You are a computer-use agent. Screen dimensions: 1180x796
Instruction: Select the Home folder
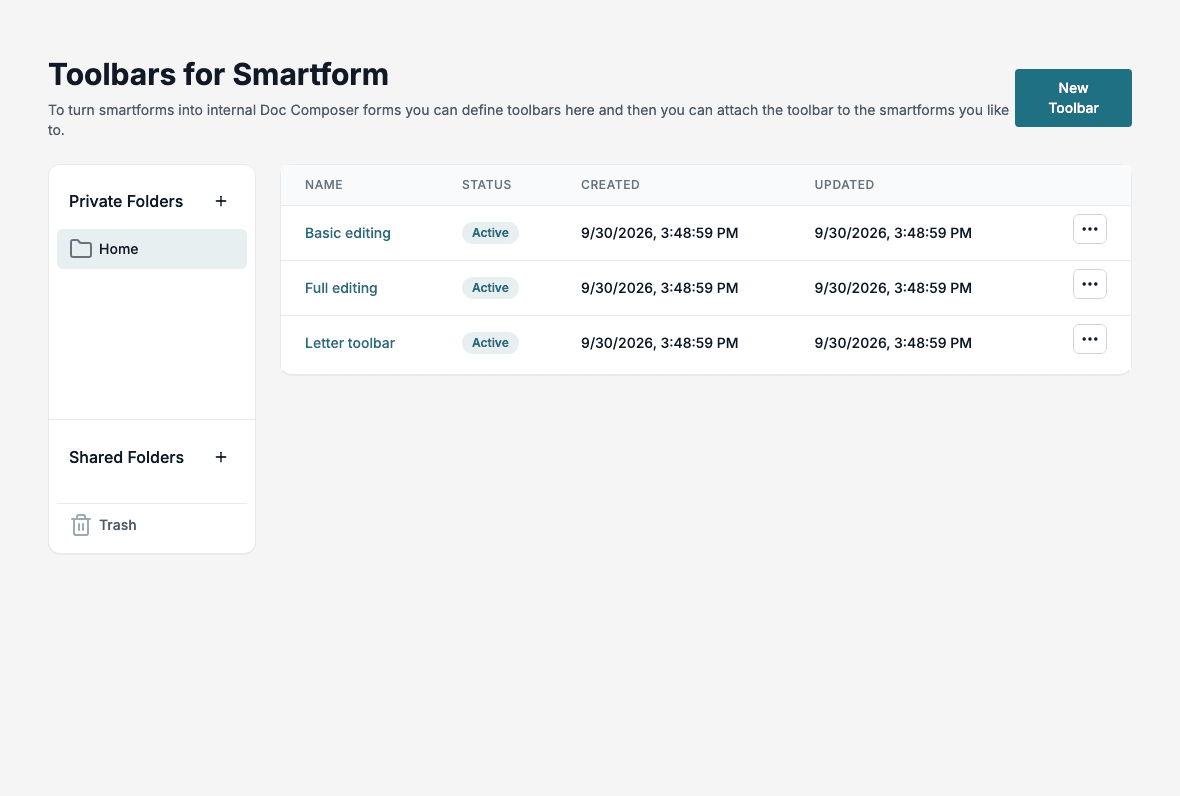pyautogui.click(x=152, y=249)
